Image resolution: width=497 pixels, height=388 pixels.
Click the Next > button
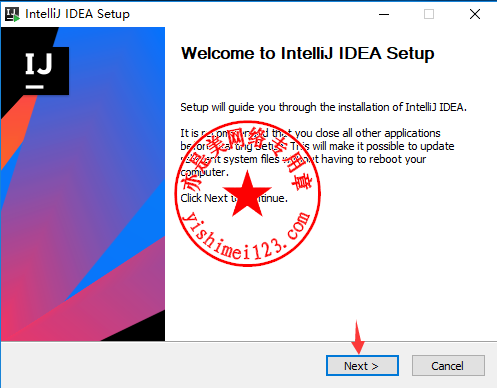[x=362, y=366]
